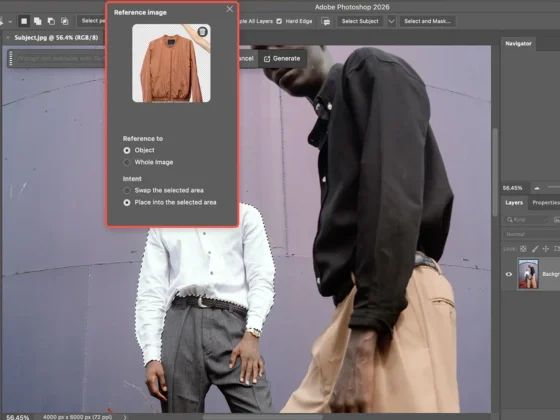
Task: Select the Whole Image reference option
Action: coord(126,162)
